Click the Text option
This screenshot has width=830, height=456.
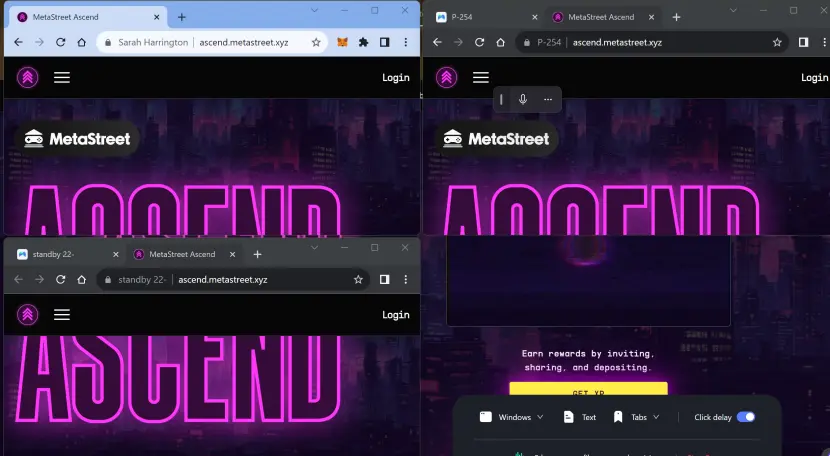coord(580,417)
